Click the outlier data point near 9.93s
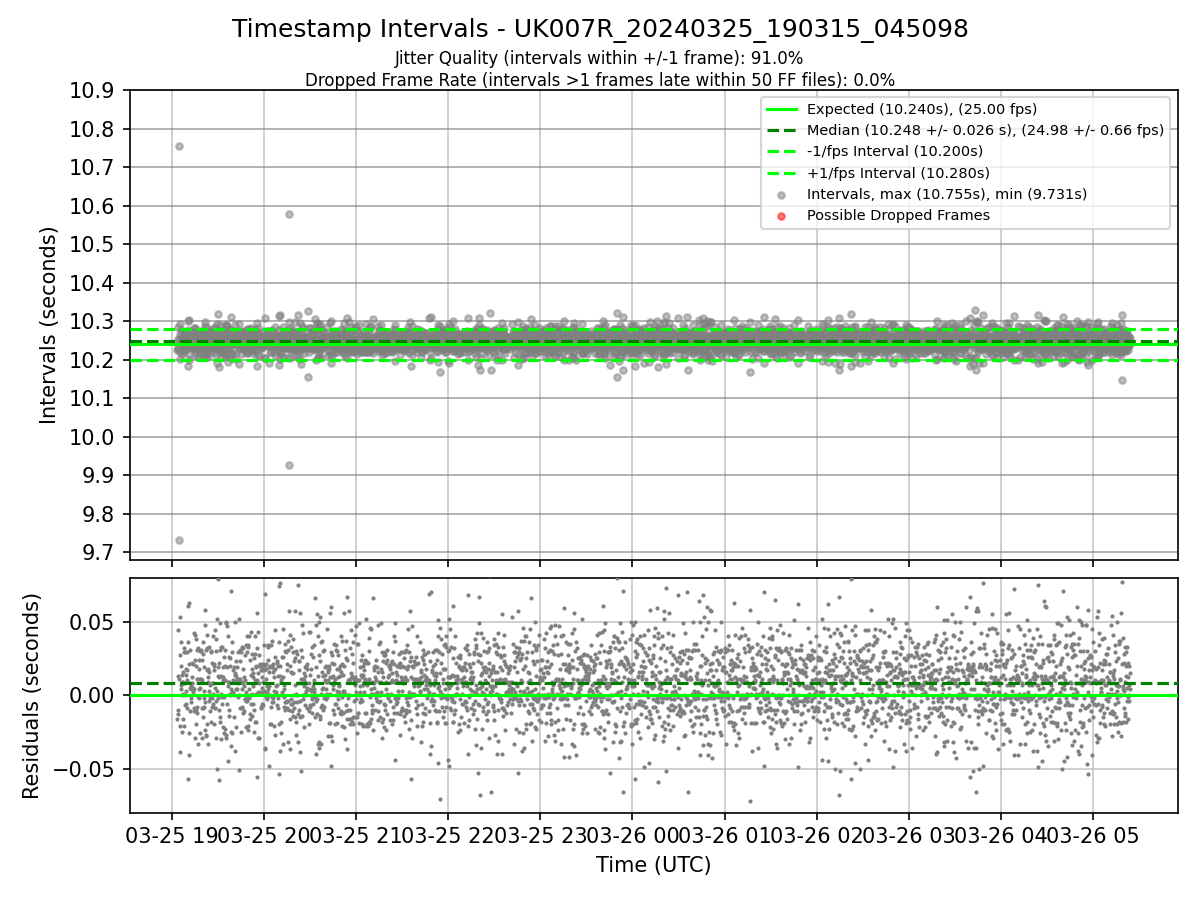Viewport: 1200px width, 900px height. (x=289, y=465)
